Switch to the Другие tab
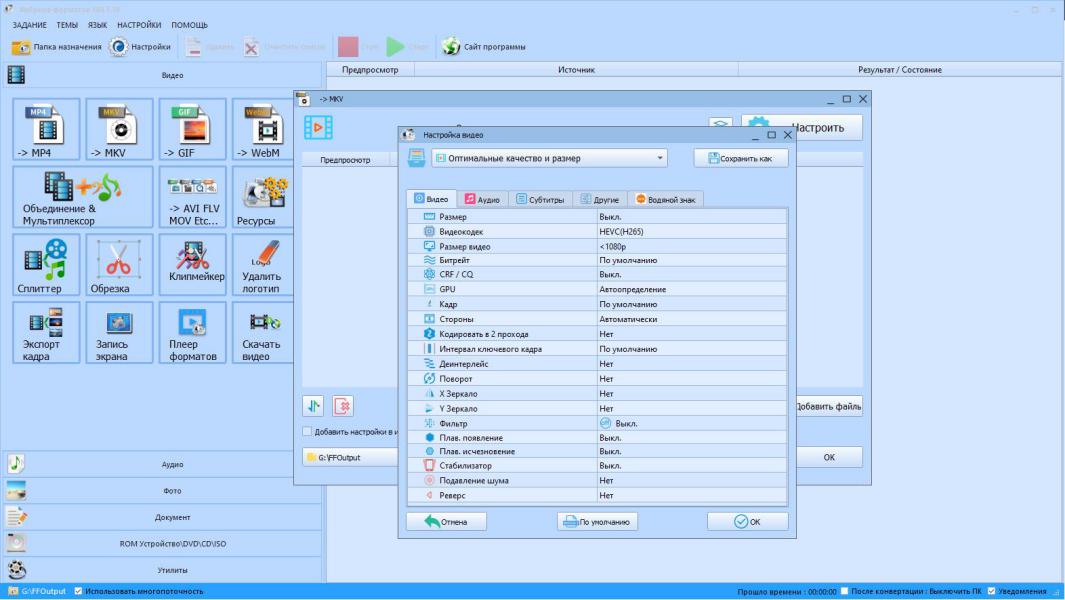Screen dimensions: 1065x600 coord(600,199)
